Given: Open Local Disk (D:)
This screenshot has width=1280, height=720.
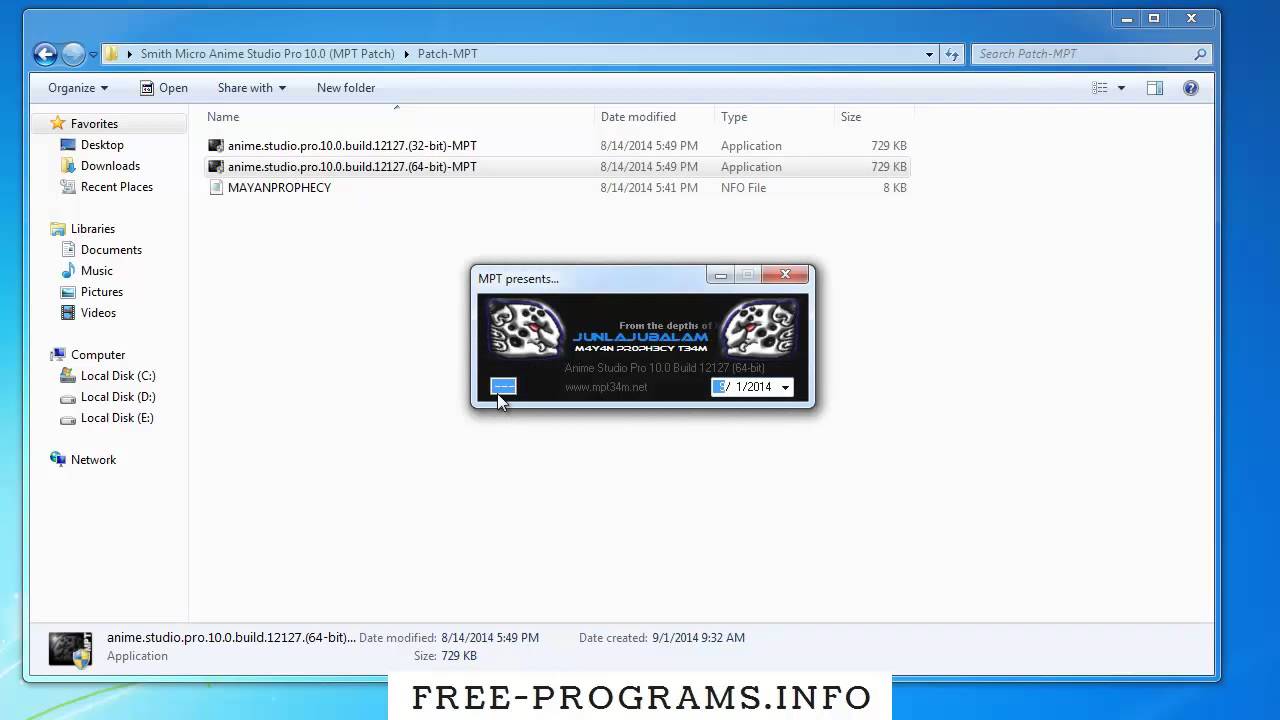Looking at the screenshot, I should [x=118, y=397].
